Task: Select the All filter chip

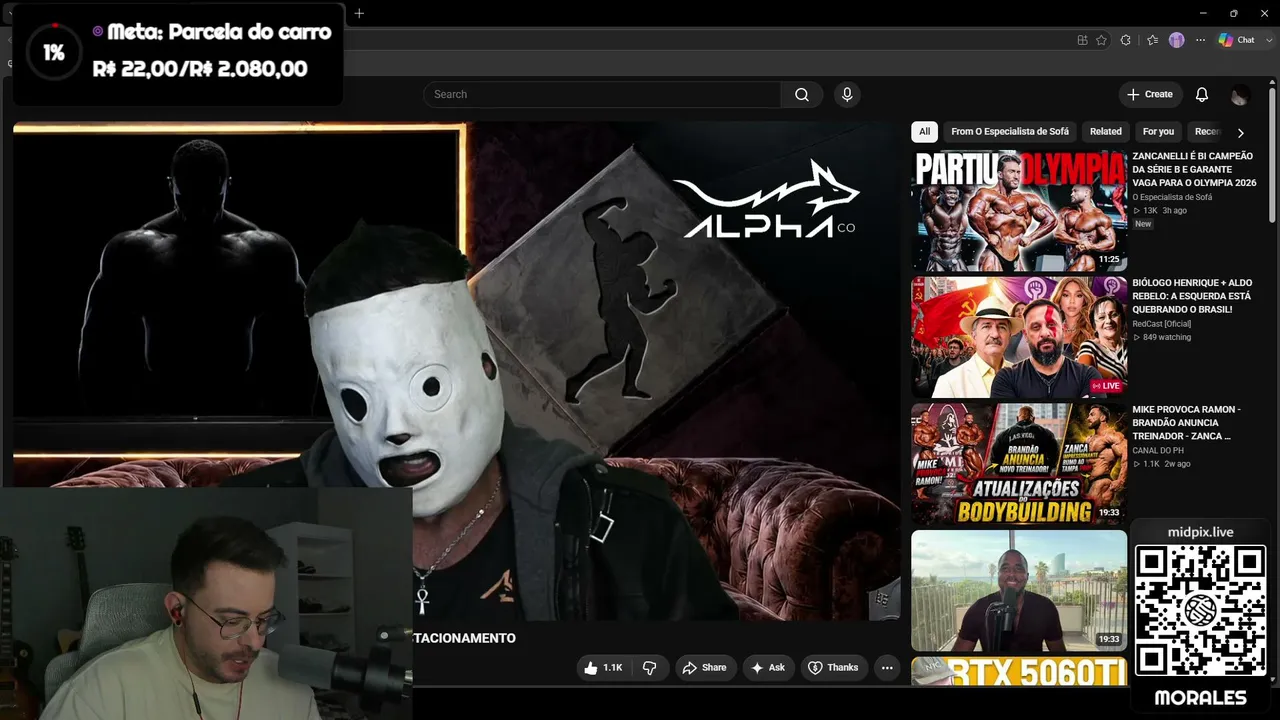Action: (924, 132)
